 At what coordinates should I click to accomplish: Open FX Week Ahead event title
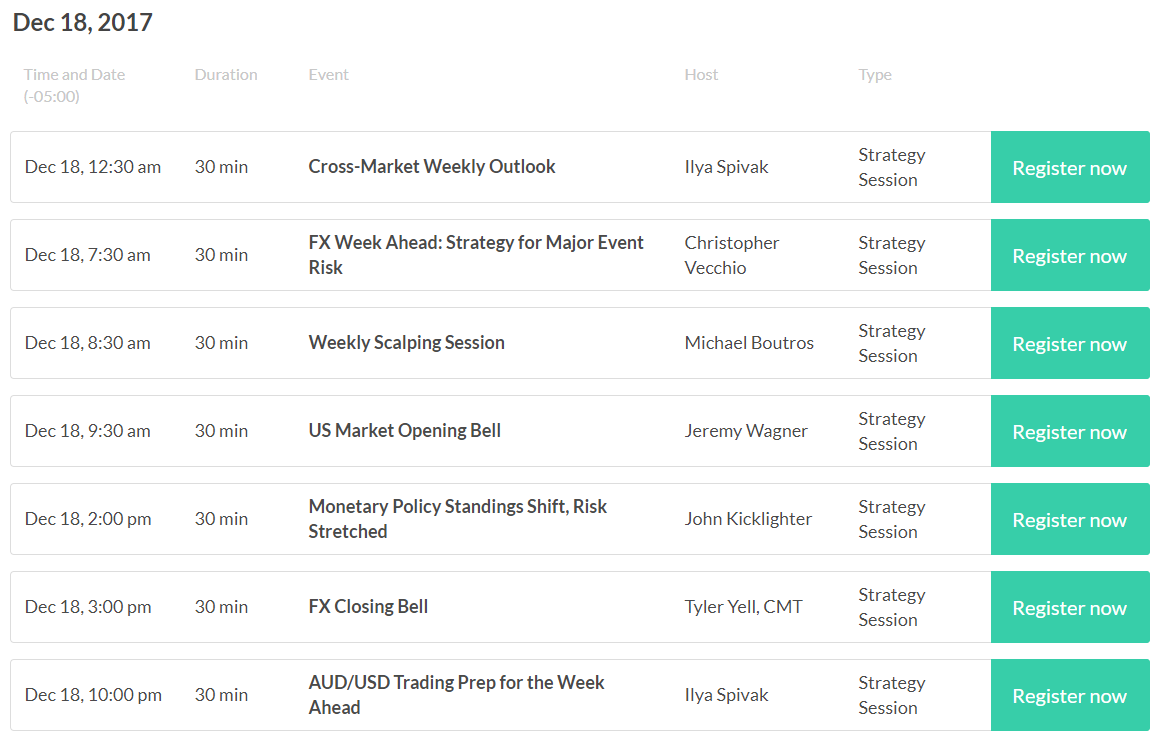[x=475, y=255]
